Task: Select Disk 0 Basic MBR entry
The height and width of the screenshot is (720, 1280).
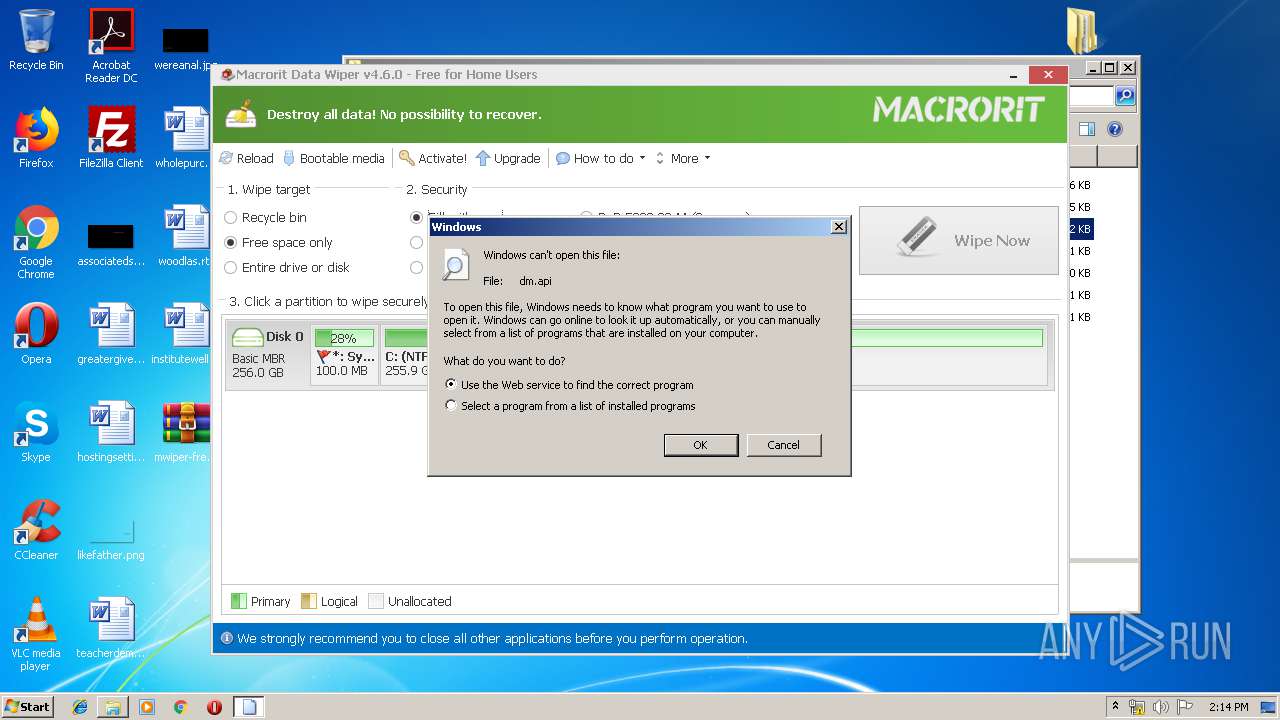Action: click(267, 354)
